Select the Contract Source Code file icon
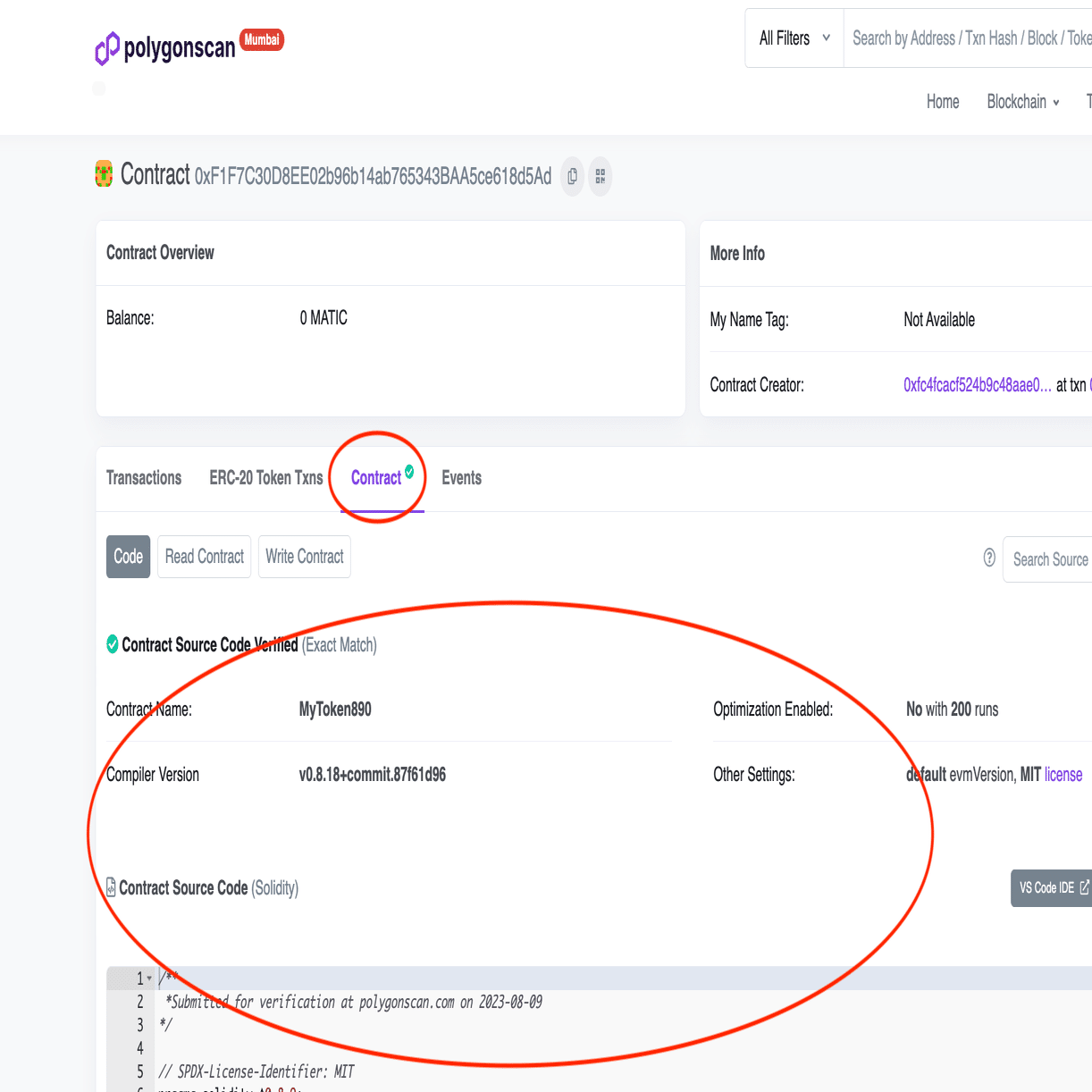Screen dimensions: 1092x1092 tap(111, 887)
